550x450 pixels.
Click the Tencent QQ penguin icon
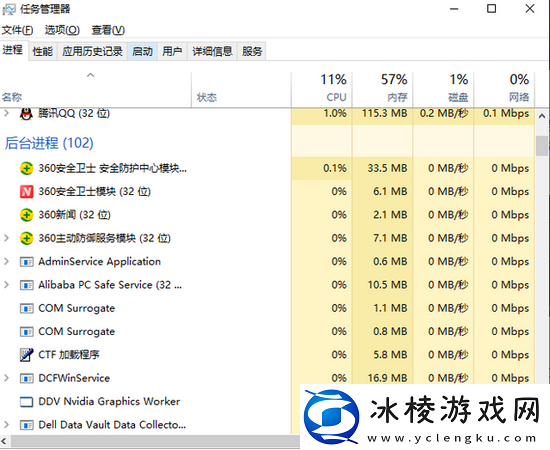tap(26, 114)
